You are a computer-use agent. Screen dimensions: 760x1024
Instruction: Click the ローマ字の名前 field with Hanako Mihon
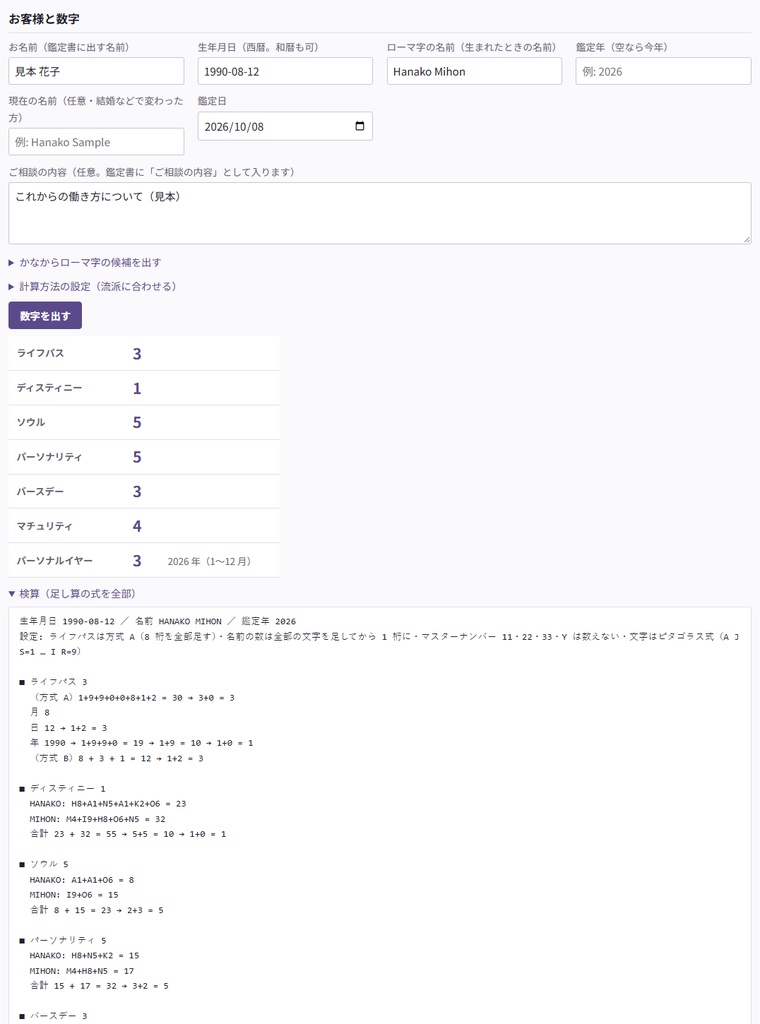tap(474, 71)
